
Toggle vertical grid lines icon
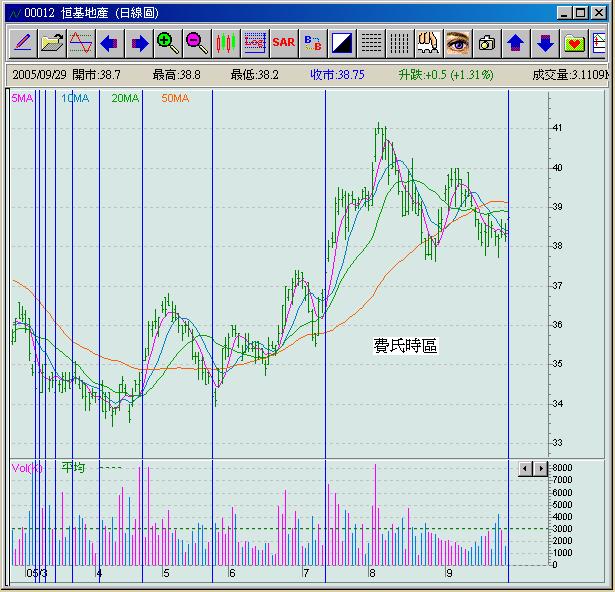[x=400, y=43]
